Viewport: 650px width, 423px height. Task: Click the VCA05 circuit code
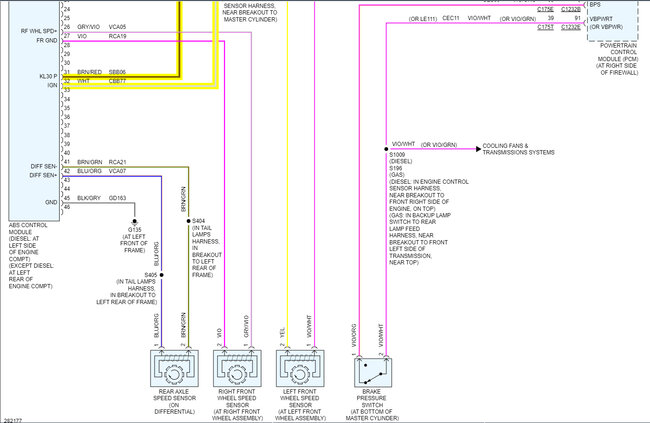(117, 27)
